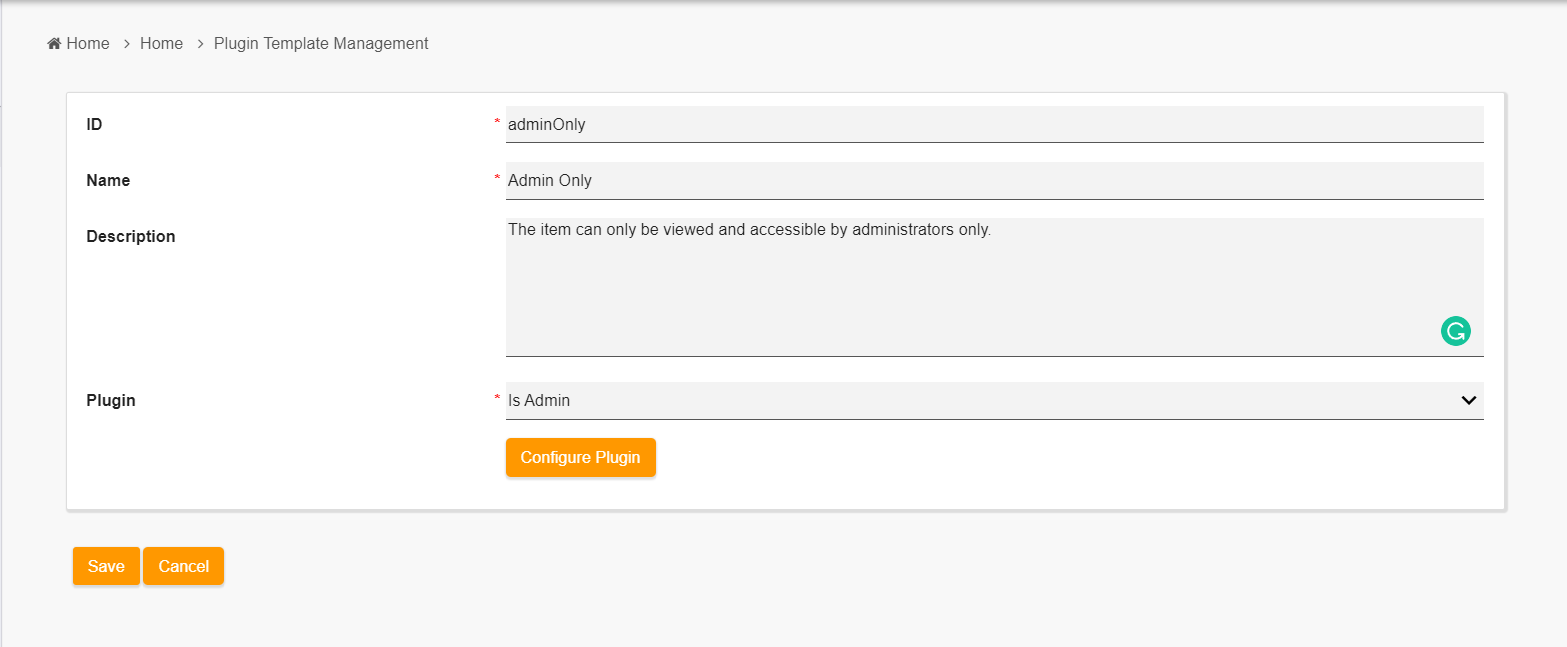Image resolution: width=1567 pixels, height=647 pixels.
Task: Select the Plugin Template Management breadcrumb
Action: [x=321, y=44]
